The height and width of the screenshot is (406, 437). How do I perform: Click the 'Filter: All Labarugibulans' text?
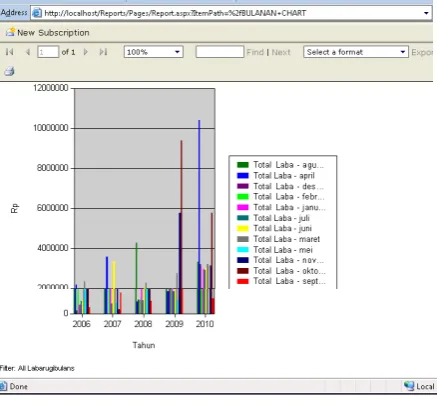coord(37,368)
